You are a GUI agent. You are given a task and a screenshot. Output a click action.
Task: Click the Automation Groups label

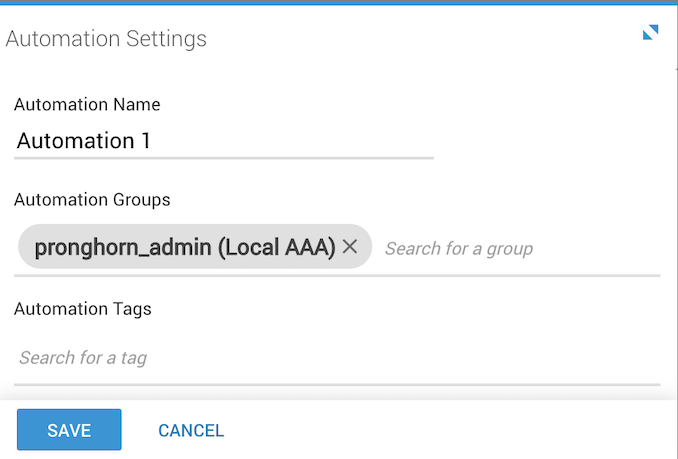point(92,200)
